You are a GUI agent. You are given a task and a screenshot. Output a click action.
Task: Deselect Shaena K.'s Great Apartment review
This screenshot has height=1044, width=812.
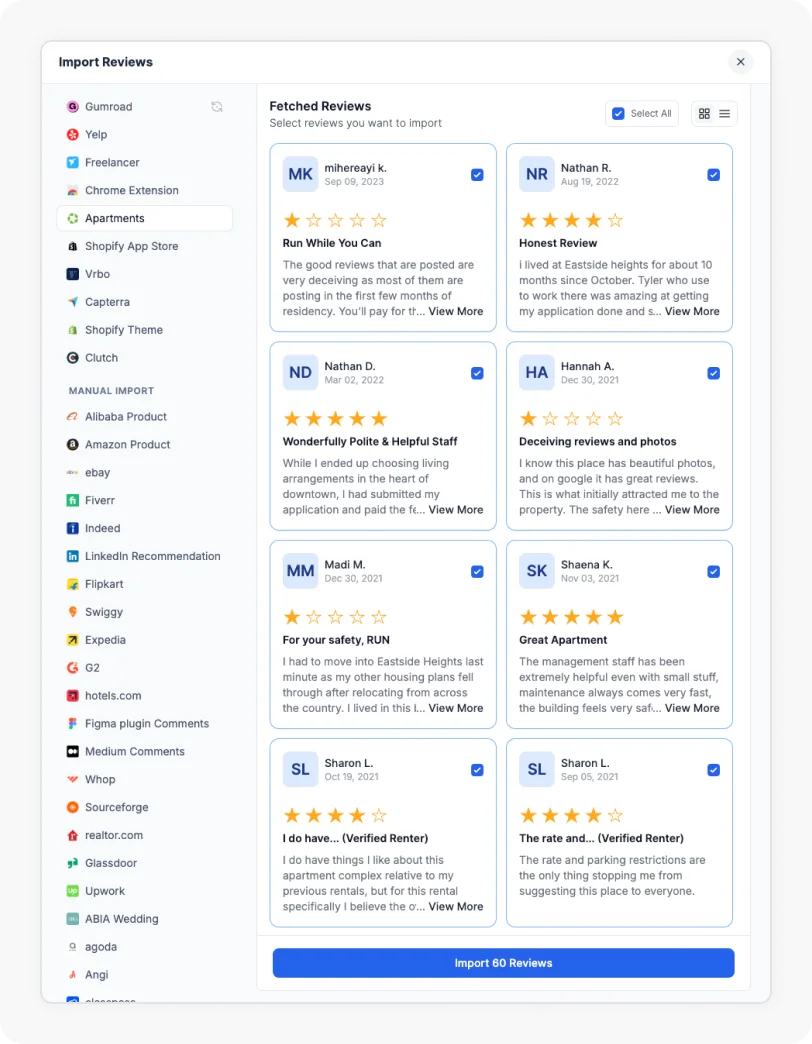coord(714,571)
